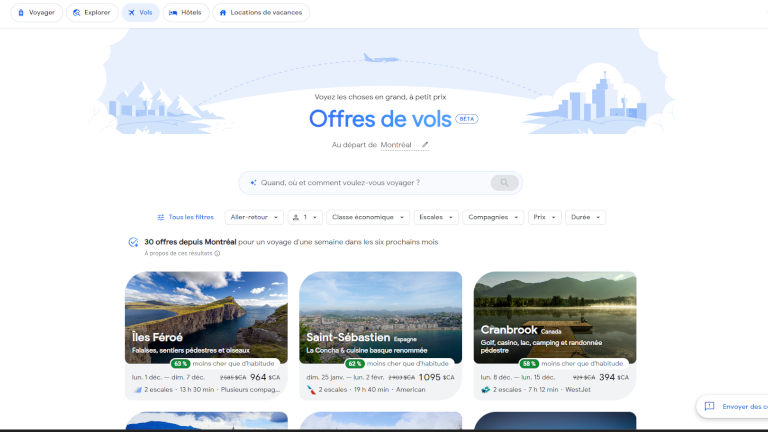The height and width of the screenshot is (432, 768).
Task: Click the American Airlines logo
Action: (310, 389)
